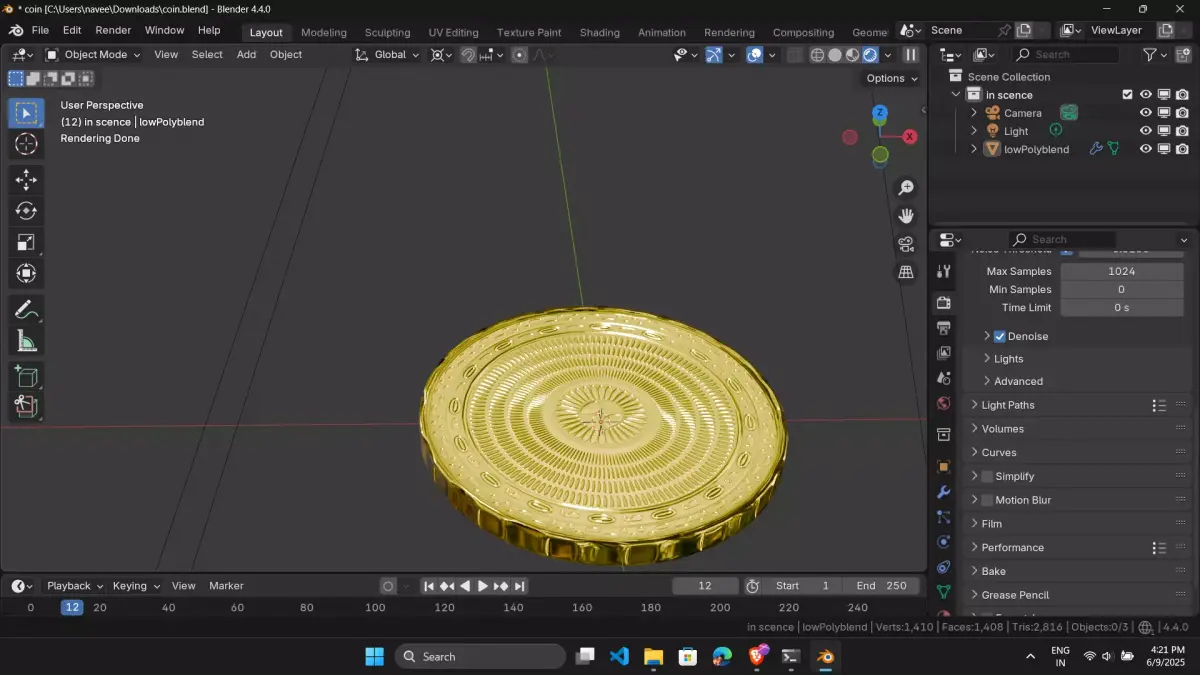Open the Render properties tab
This screenshot has width=1200, height=675.
(x=944, y=302)
